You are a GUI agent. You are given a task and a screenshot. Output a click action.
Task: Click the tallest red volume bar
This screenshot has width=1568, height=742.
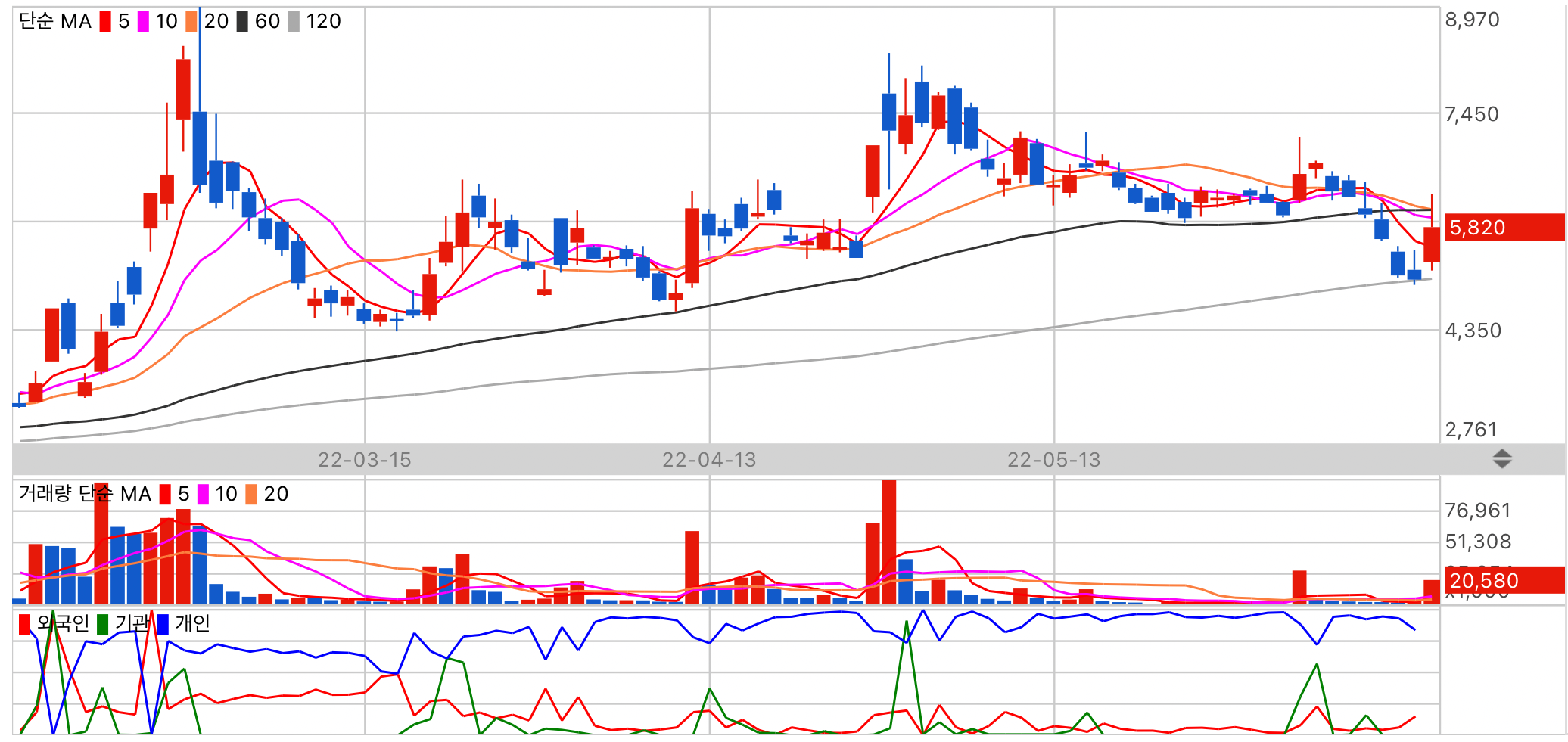click(889, 542)
